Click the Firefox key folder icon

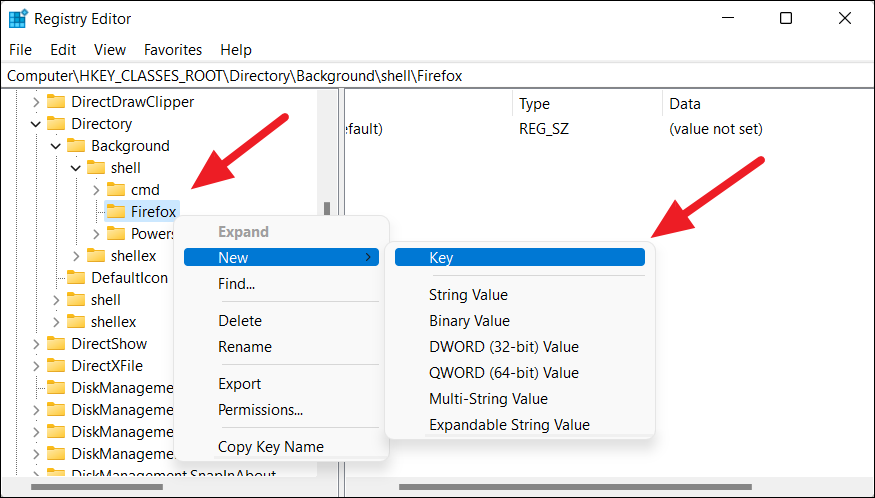coord(115,211)
